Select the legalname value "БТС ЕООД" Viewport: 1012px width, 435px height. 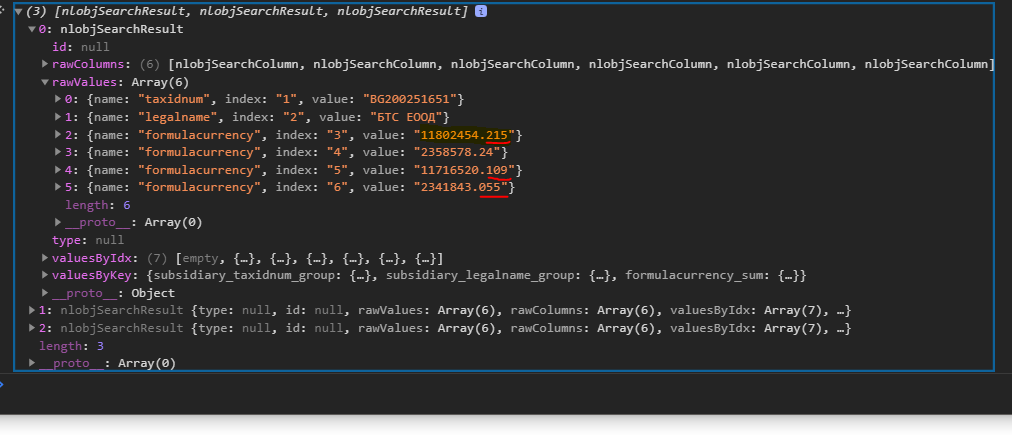[x=406, y=117]
